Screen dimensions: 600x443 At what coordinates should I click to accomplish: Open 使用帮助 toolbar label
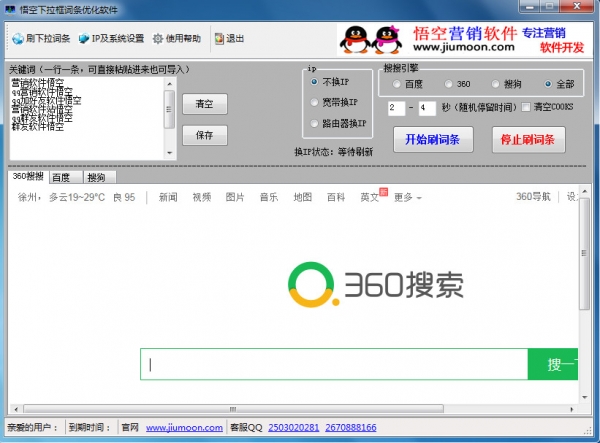(183, 39)
